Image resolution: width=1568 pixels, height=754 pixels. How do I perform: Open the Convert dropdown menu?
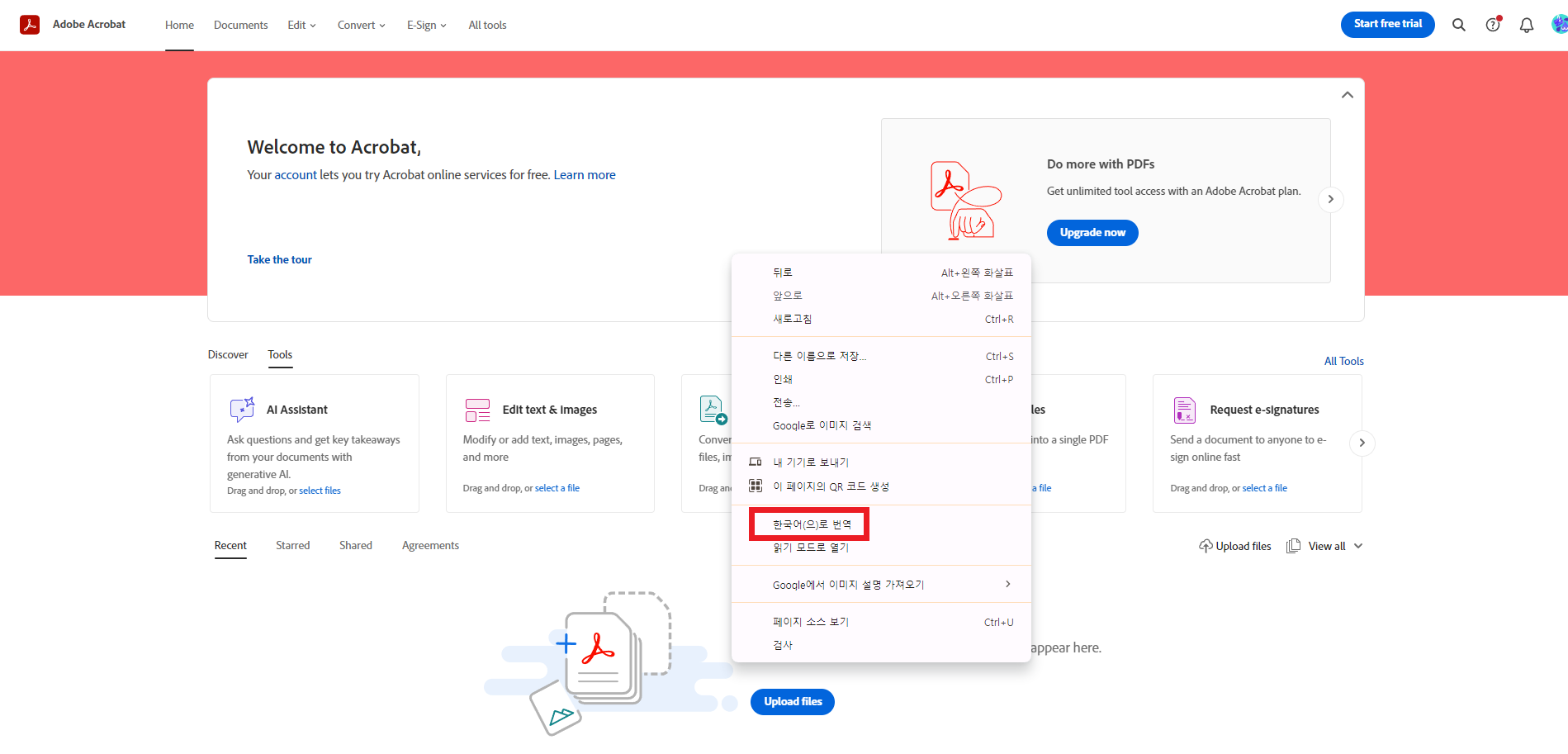pyautogui.click(x=361, y=25)
